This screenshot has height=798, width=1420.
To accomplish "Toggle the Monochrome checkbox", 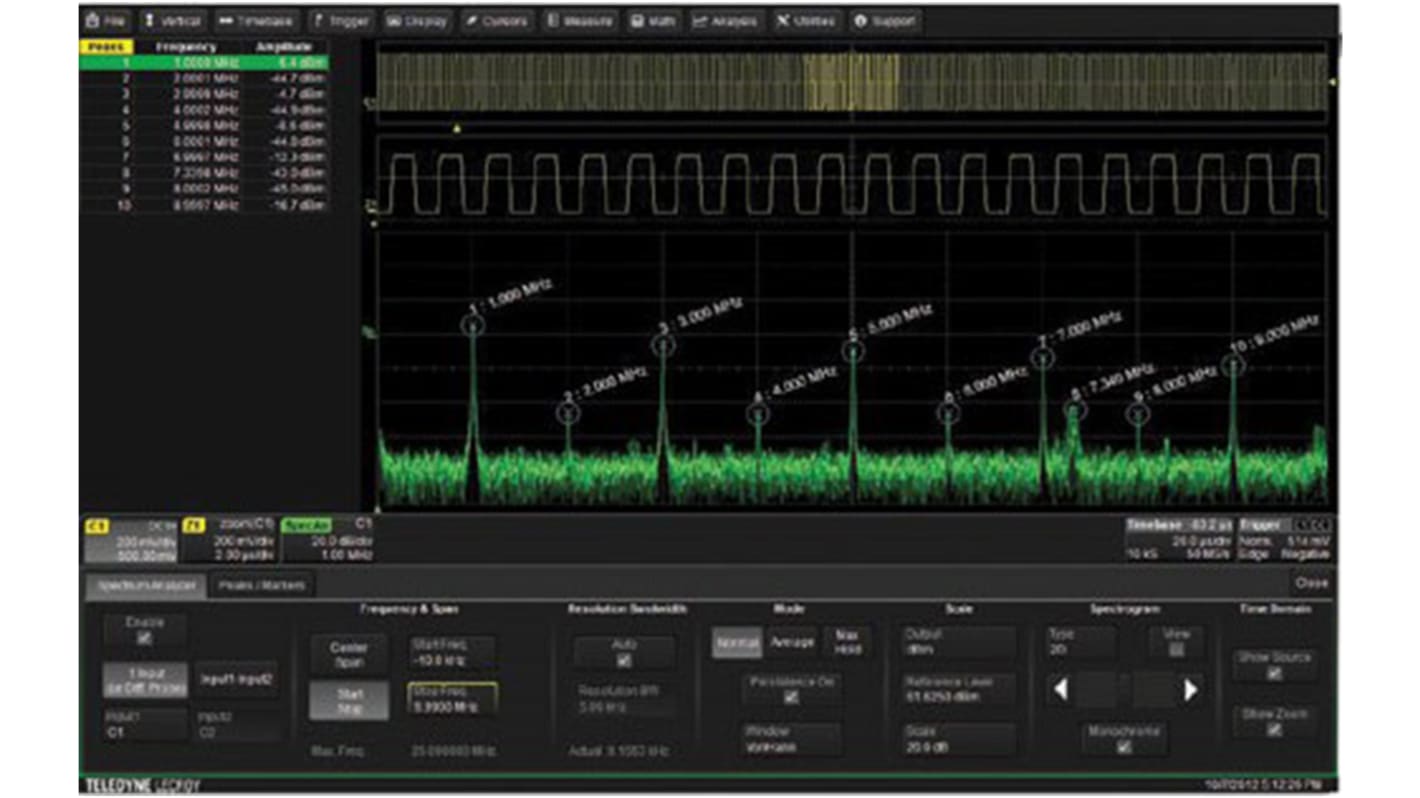I will click(x=1124, y=747).
